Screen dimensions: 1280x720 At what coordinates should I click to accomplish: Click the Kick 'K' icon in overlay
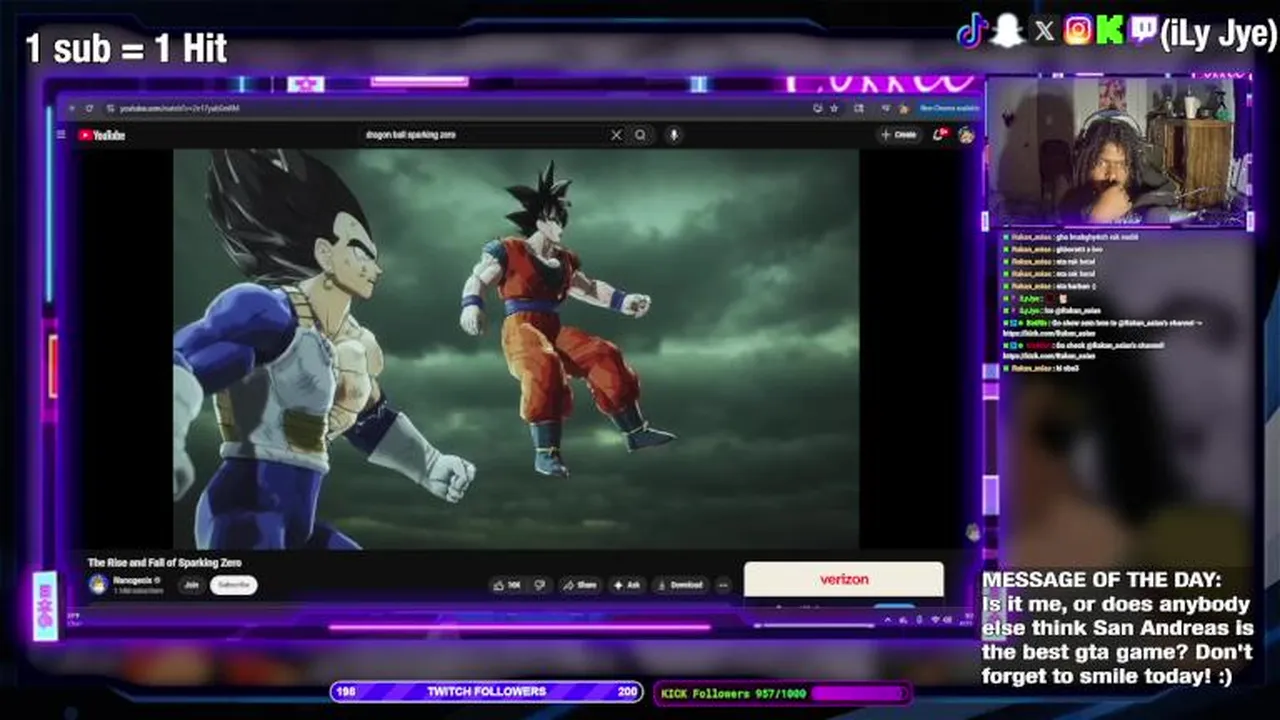(1109, 31)
